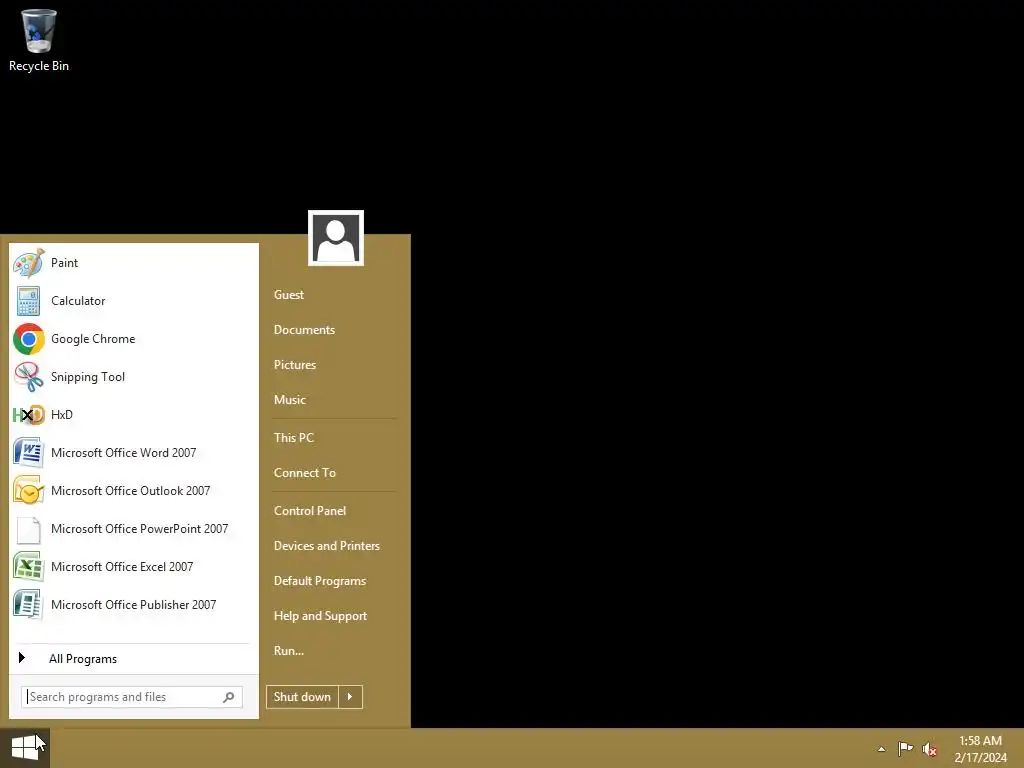Open the Shut down options arrow
1024x768 pixels.
click(350, 697)
